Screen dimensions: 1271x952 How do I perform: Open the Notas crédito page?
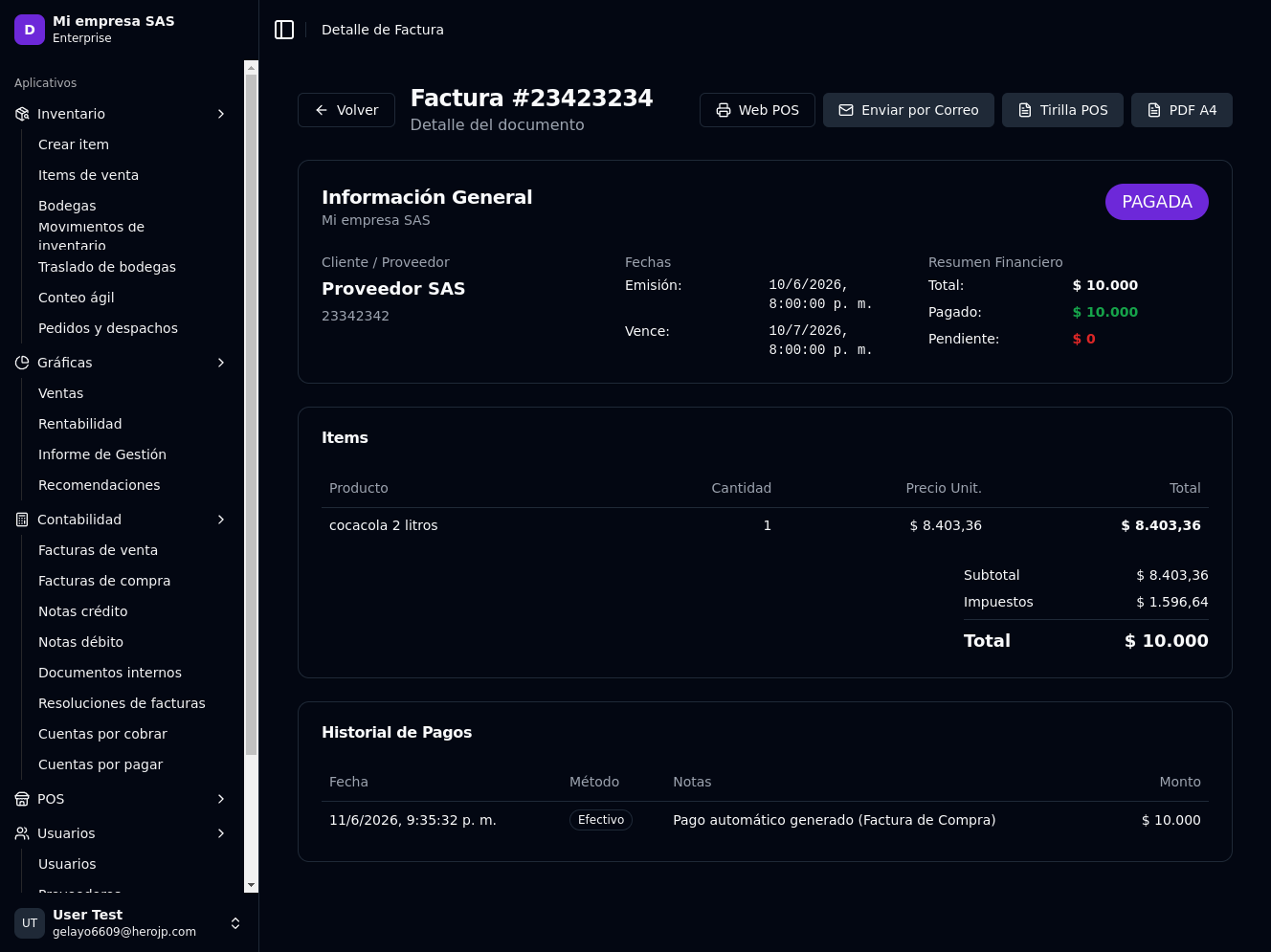[83, 611]
